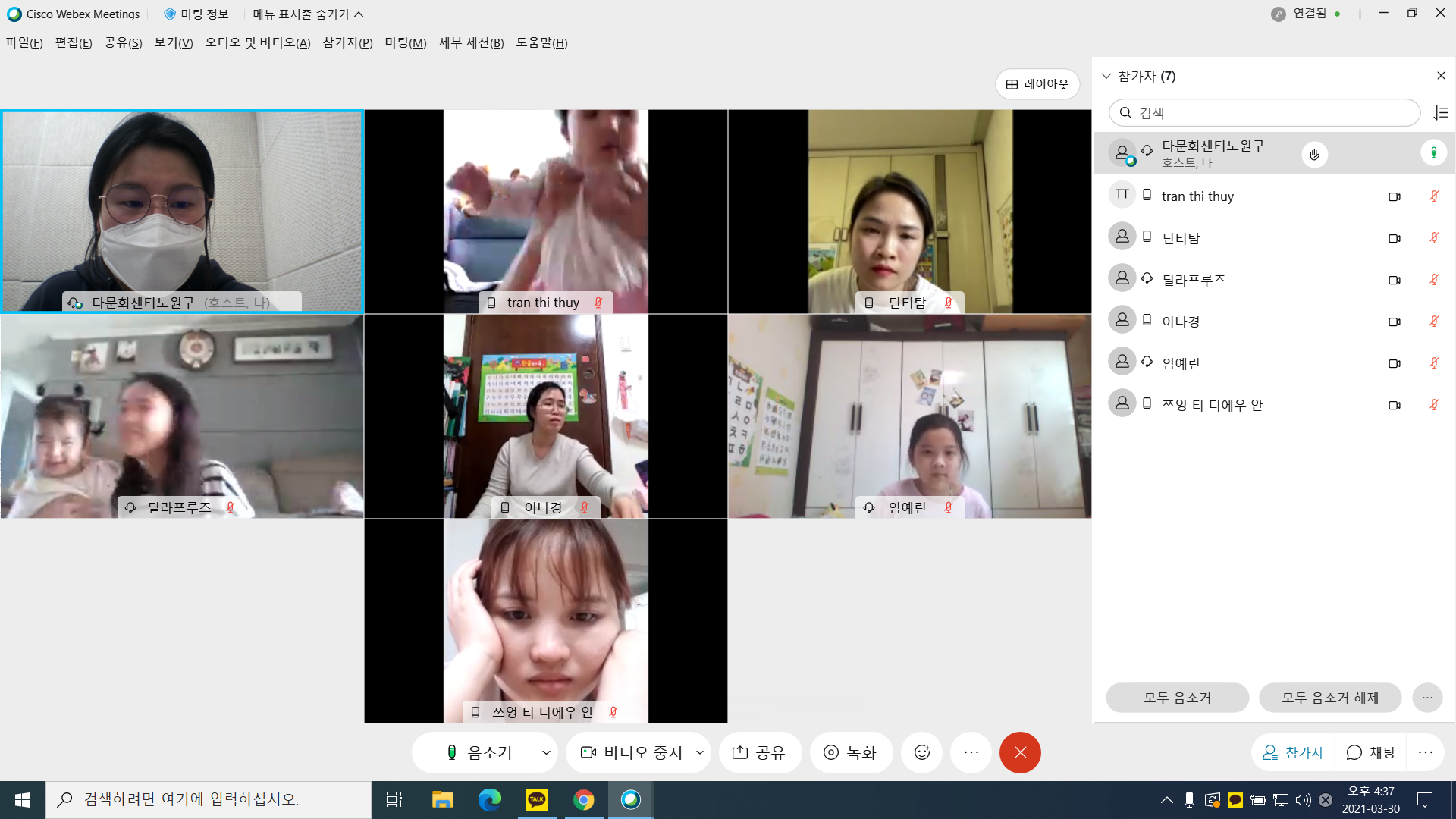Unmute 임예린 in participant list
This screenshot has height=819, width=1456.
coord(1433,363)
